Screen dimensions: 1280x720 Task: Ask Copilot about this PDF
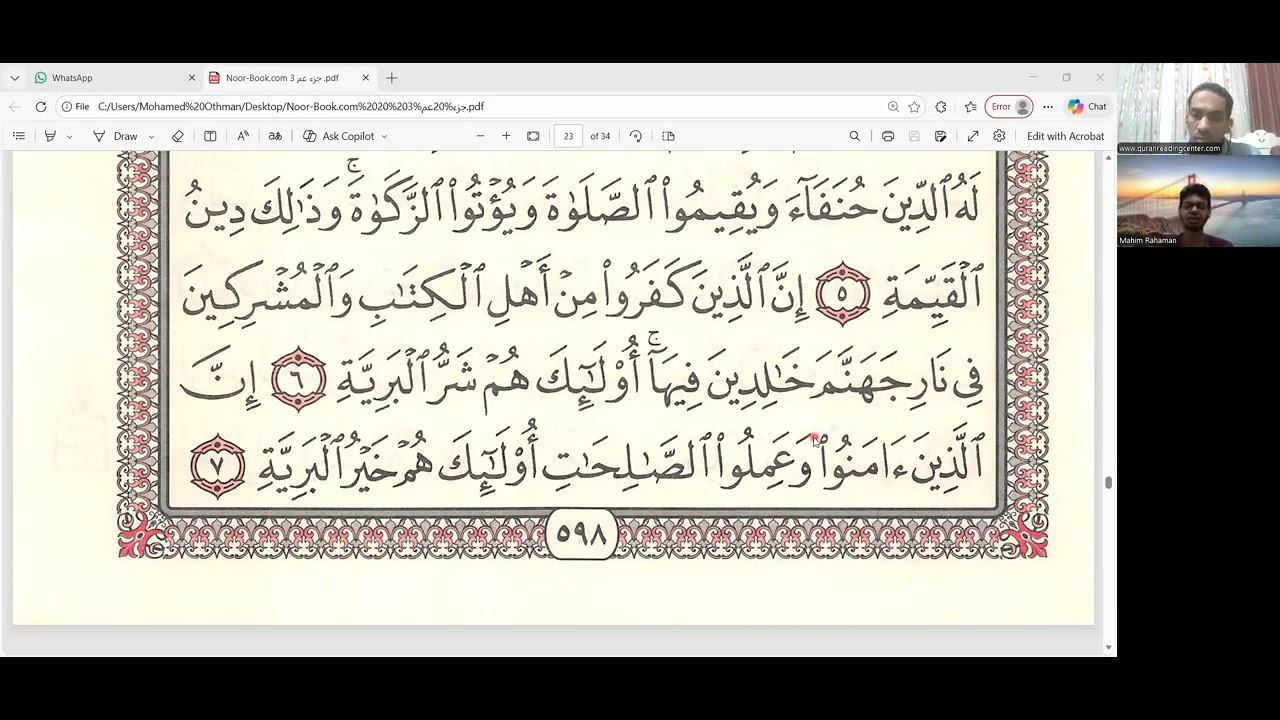pos(339,136)
